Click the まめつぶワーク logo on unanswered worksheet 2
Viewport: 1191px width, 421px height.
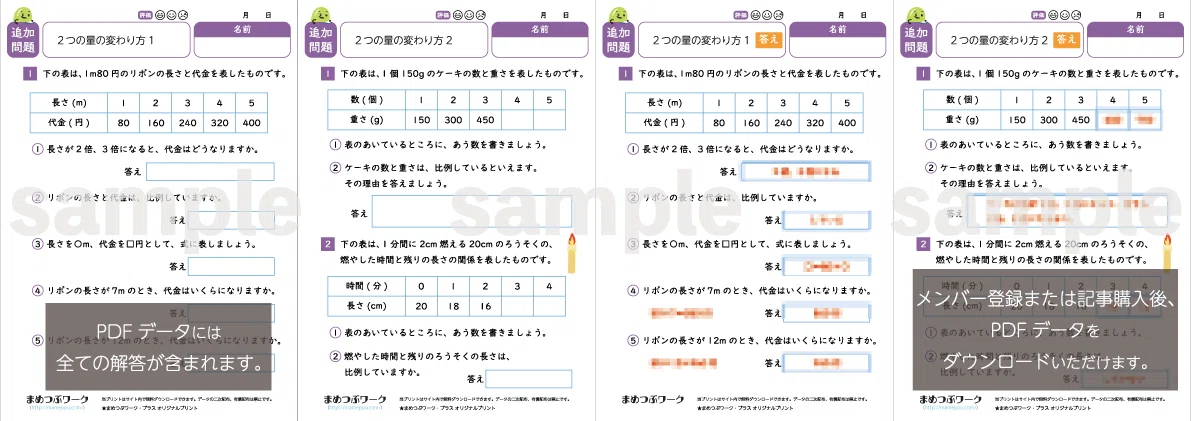pyautogui.click(x=357, y=398)
